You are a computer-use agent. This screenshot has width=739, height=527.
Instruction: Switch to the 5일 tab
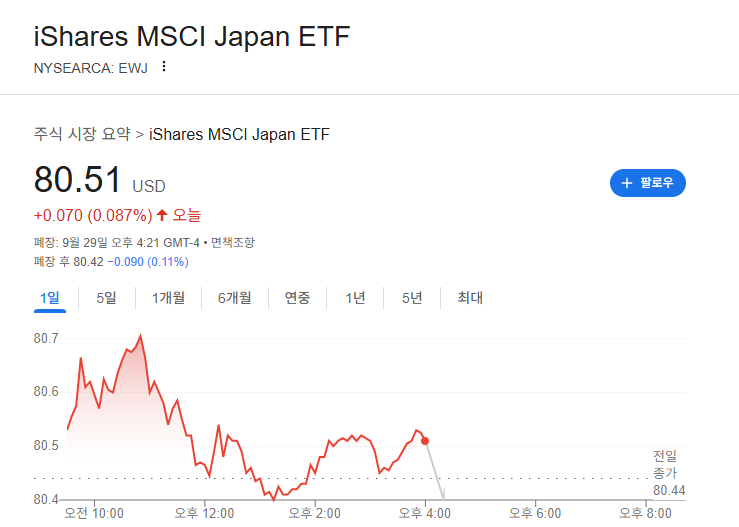tap(106, 298)
